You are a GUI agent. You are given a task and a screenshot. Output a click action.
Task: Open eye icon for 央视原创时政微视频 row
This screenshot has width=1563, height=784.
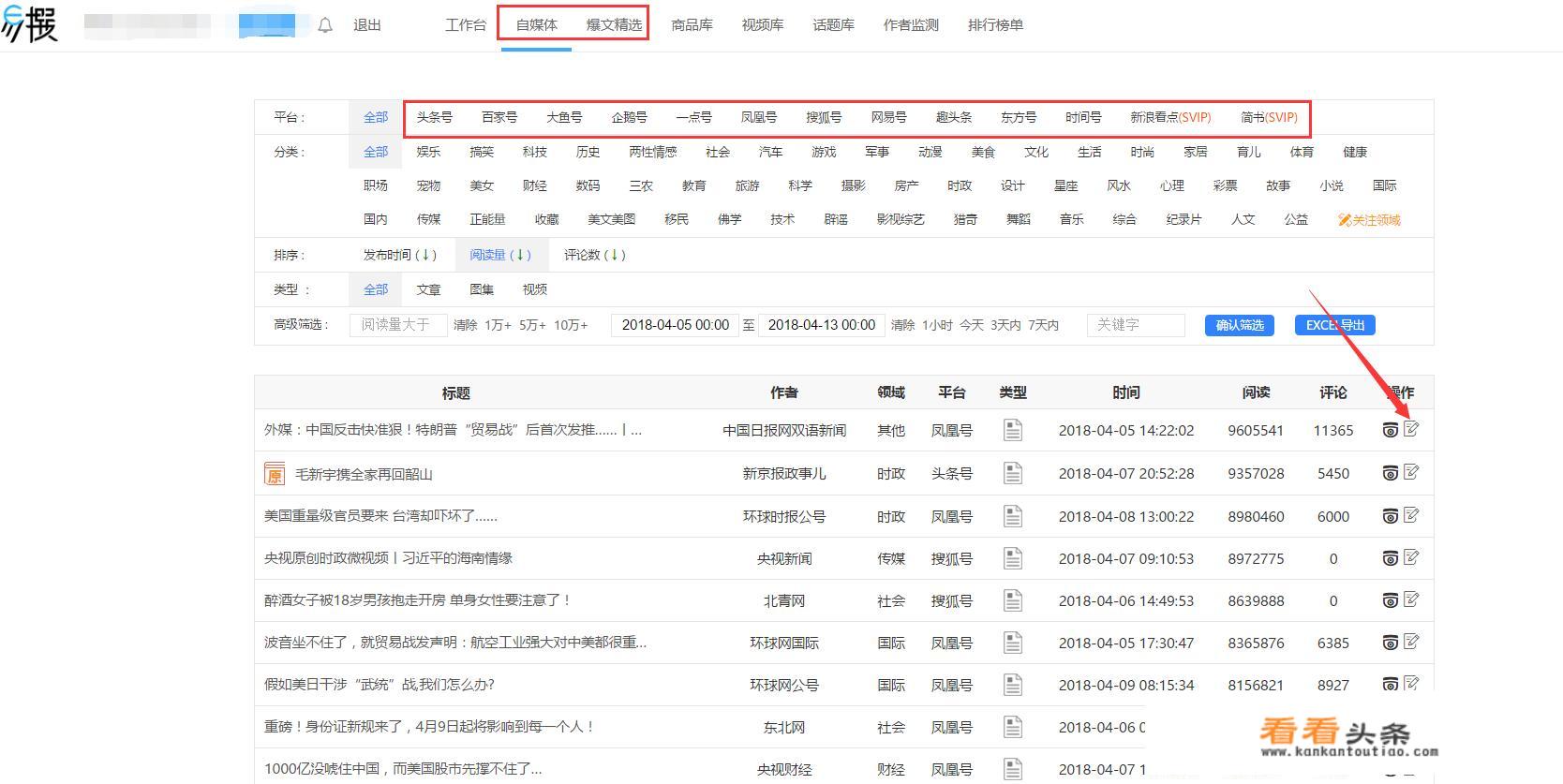(1391, 558)
